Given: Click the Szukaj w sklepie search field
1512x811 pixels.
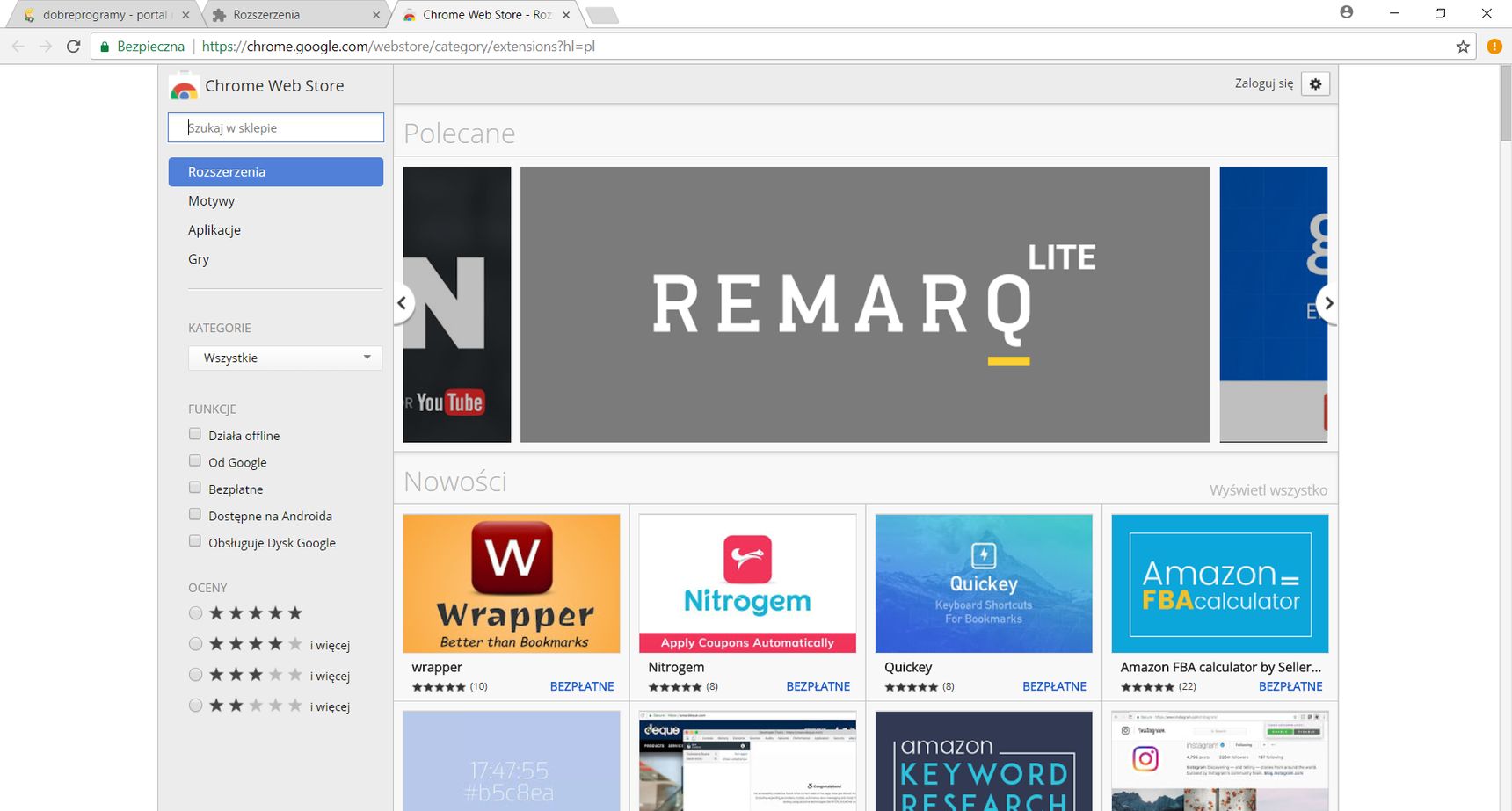Looking at the screenshot, I should click(x=276, y=127).
